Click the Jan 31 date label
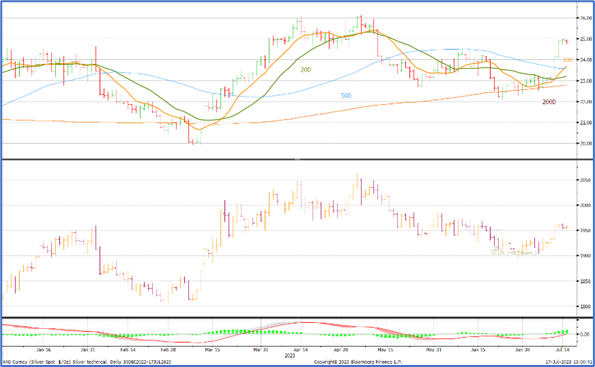Viewport: 595px width, 367px height. point(87,350)
